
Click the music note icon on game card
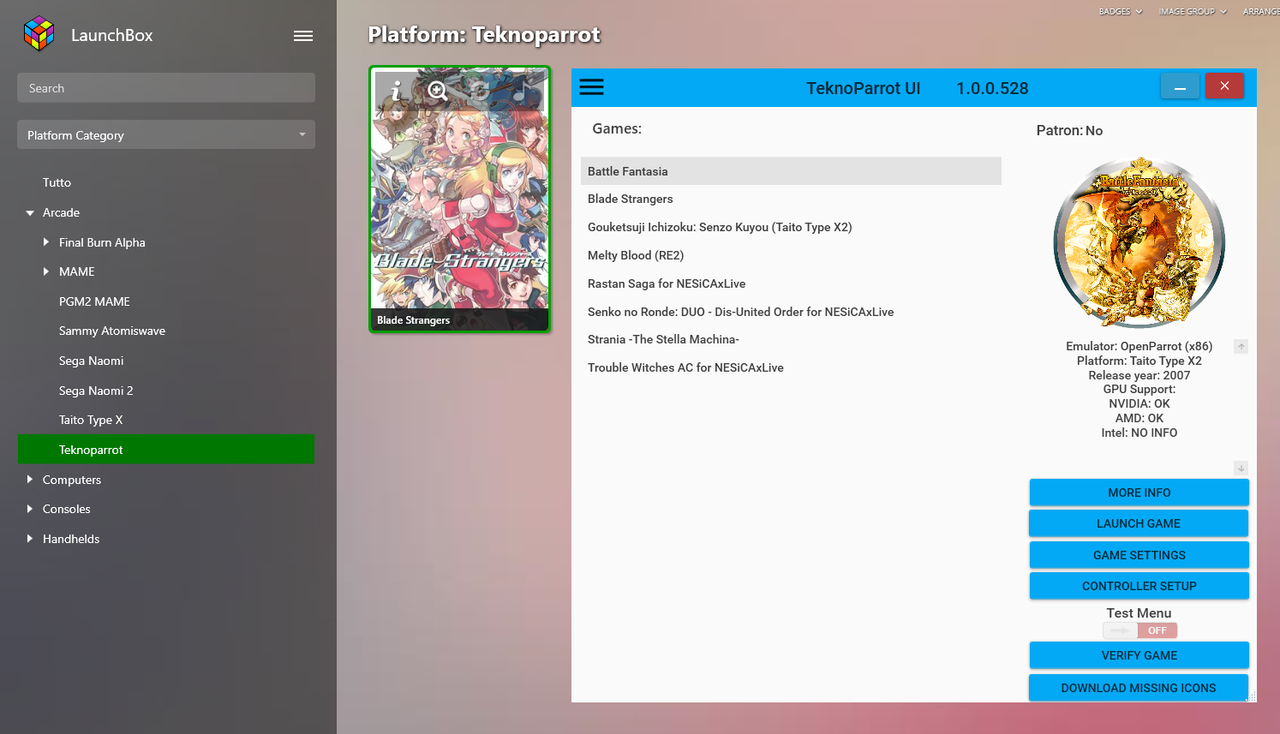[x=520, y=92]
